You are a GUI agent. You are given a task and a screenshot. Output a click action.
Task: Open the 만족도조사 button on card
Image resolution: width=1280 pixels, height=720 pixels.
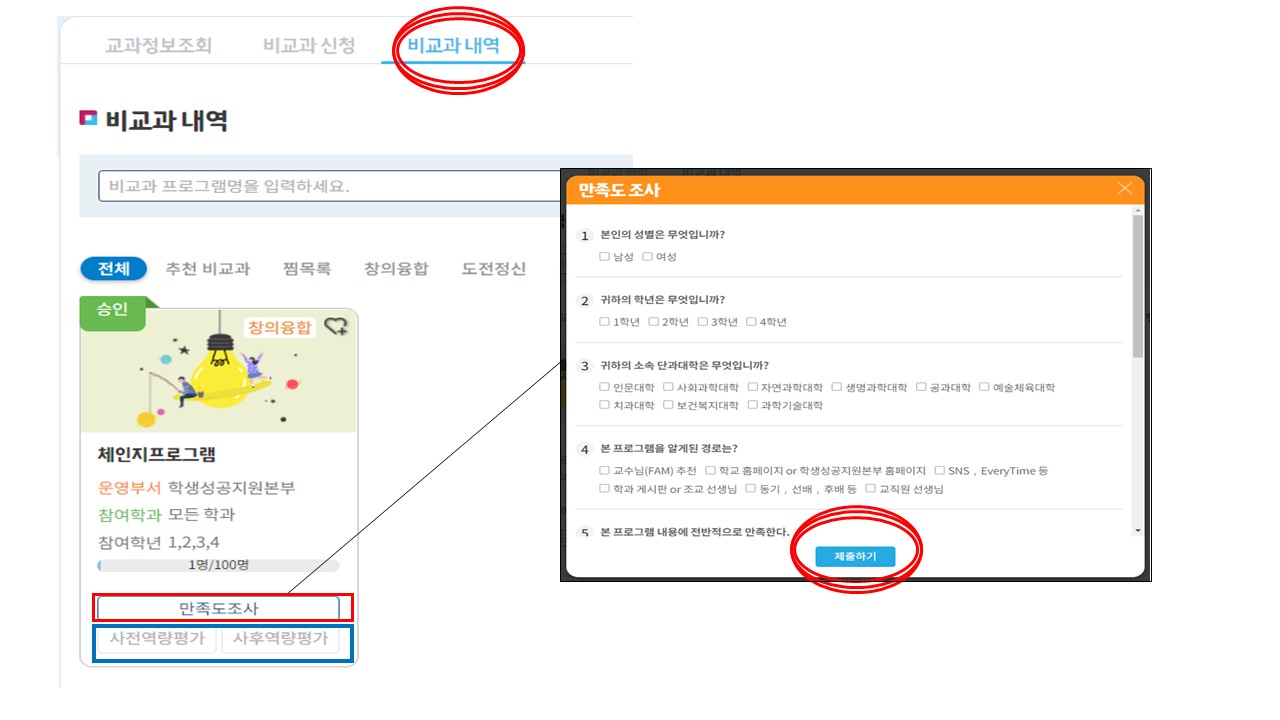pyautogui.click(x=218, y=608)
